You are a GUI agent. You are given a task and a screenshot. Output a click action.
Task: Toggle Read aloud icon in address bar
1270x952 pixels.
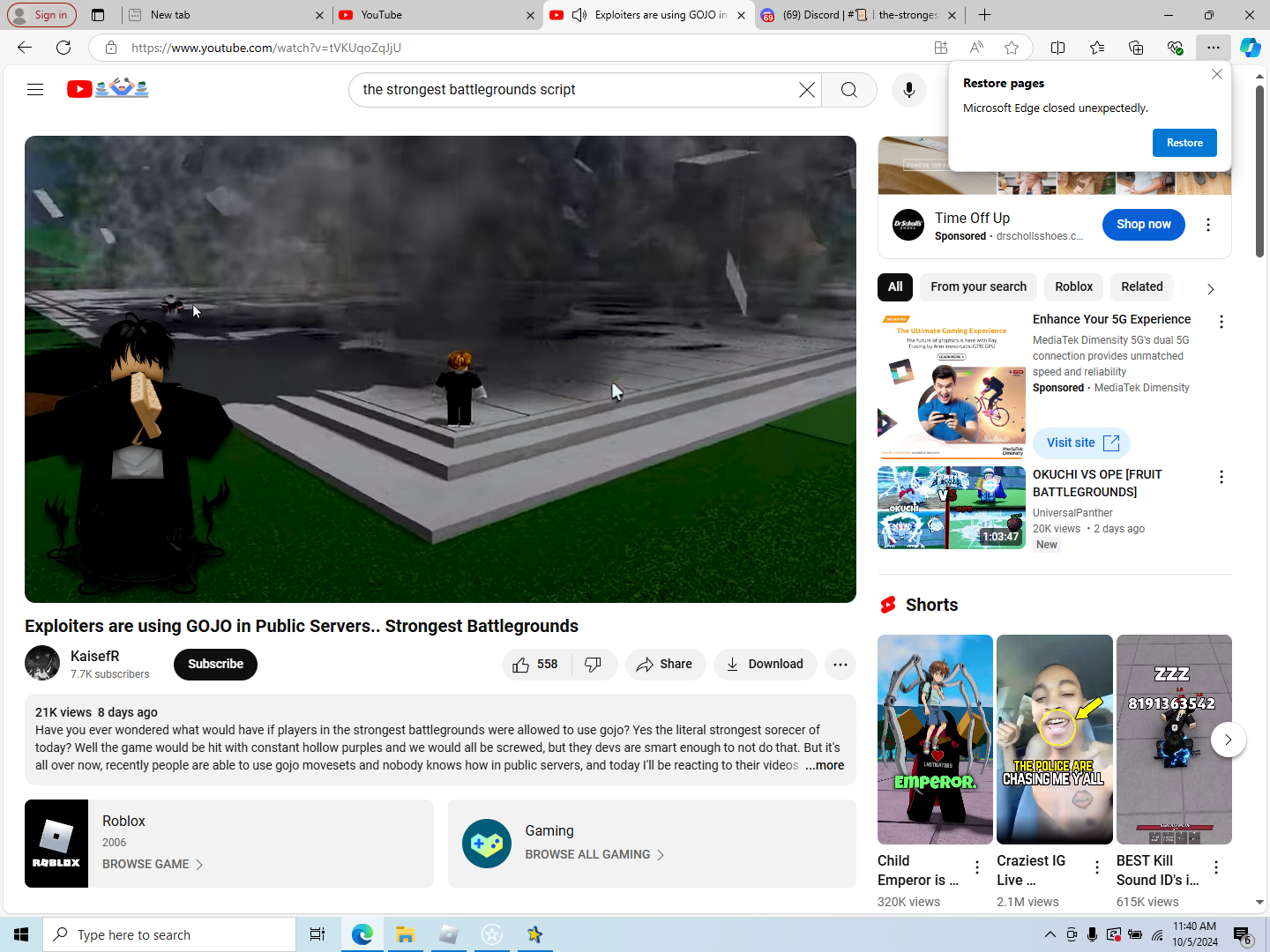[x=976, y=48]
